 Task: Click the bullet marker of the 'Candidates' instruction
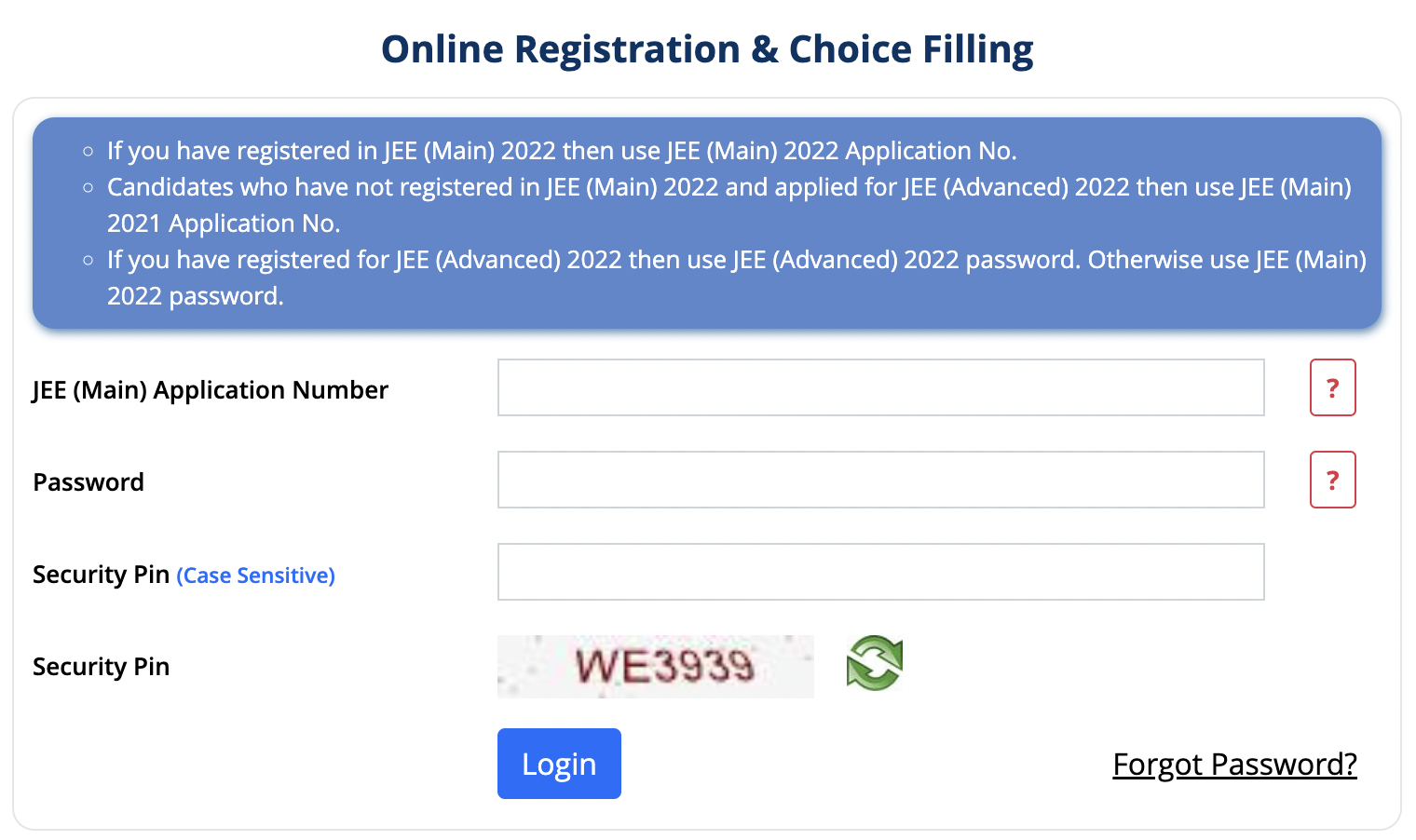tap(88, 187)
